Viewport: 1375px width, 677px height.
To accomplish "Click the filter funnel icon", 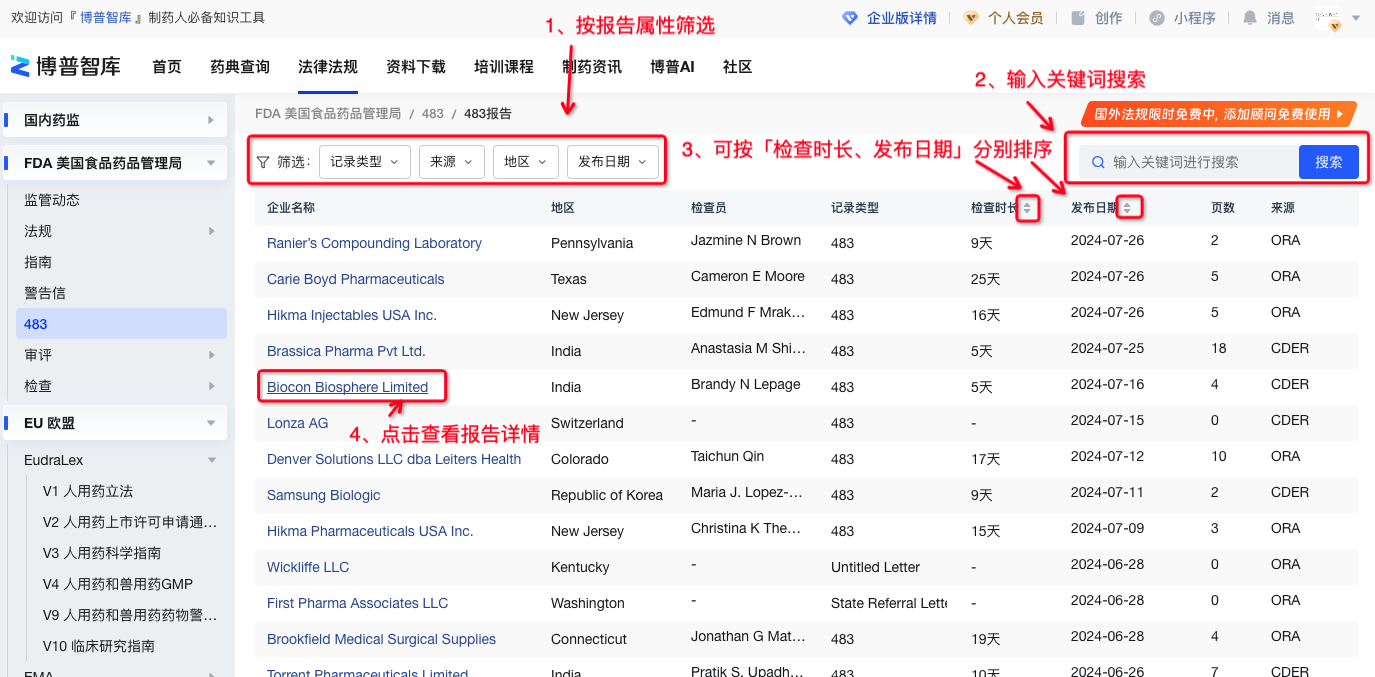I will 263,162.
